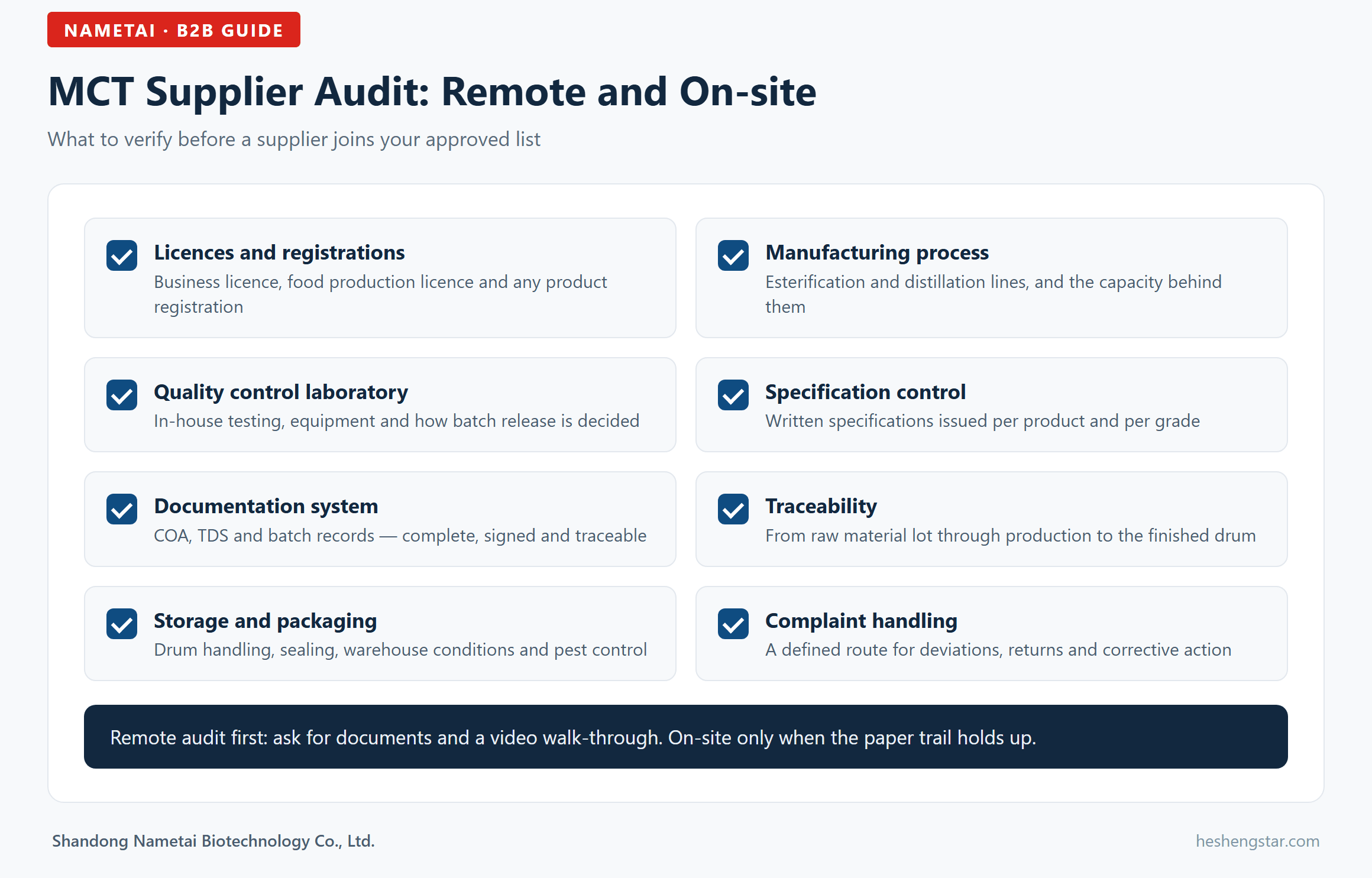Click the 'Traceability' title
Screen dimensions: 1372x878
(821, 506)
